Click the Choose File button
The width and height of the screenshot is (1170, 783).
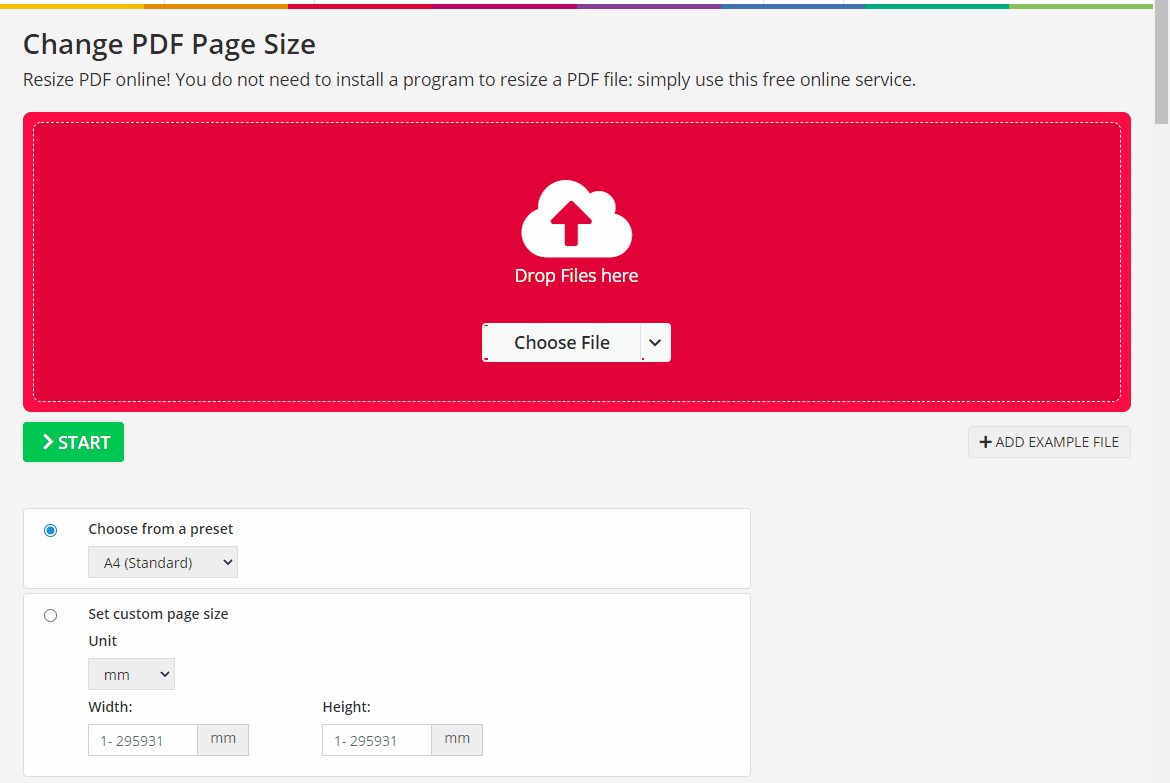(561, 343)
